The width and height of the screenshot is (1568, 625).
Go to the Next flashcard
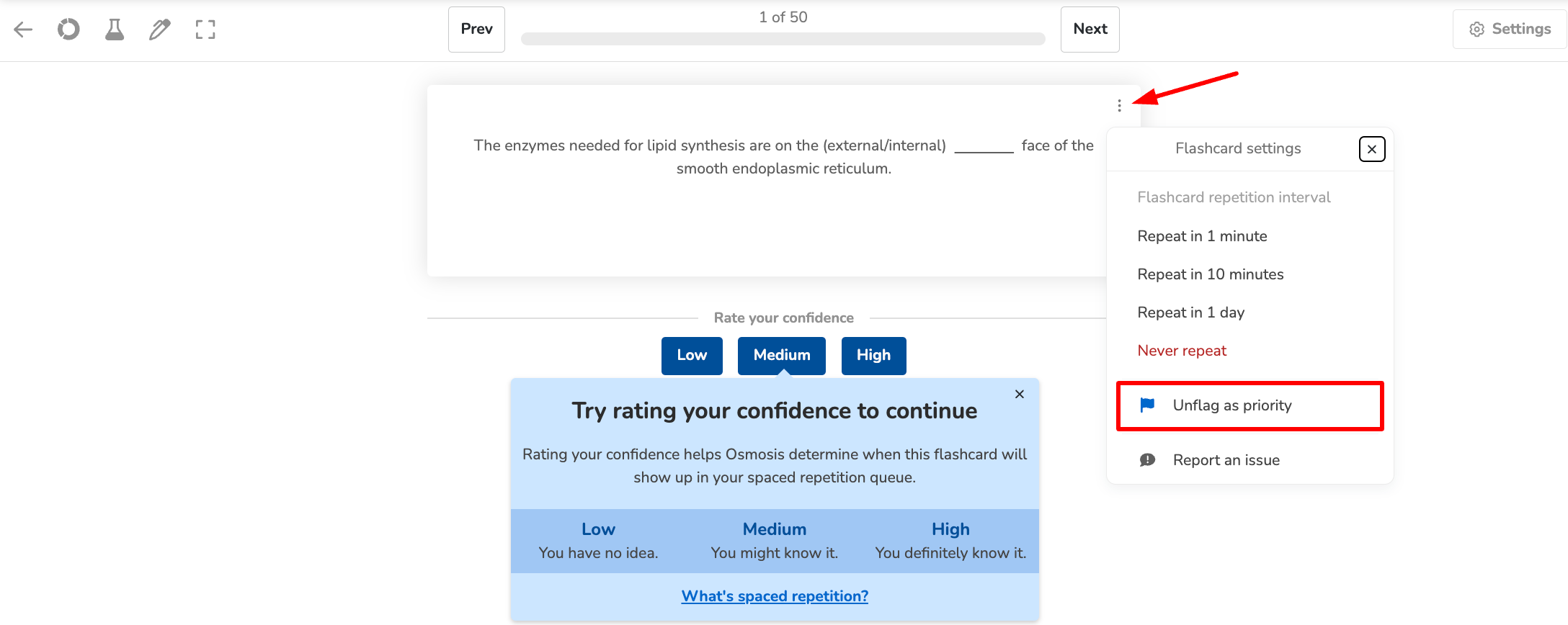tap(1090, 30)
